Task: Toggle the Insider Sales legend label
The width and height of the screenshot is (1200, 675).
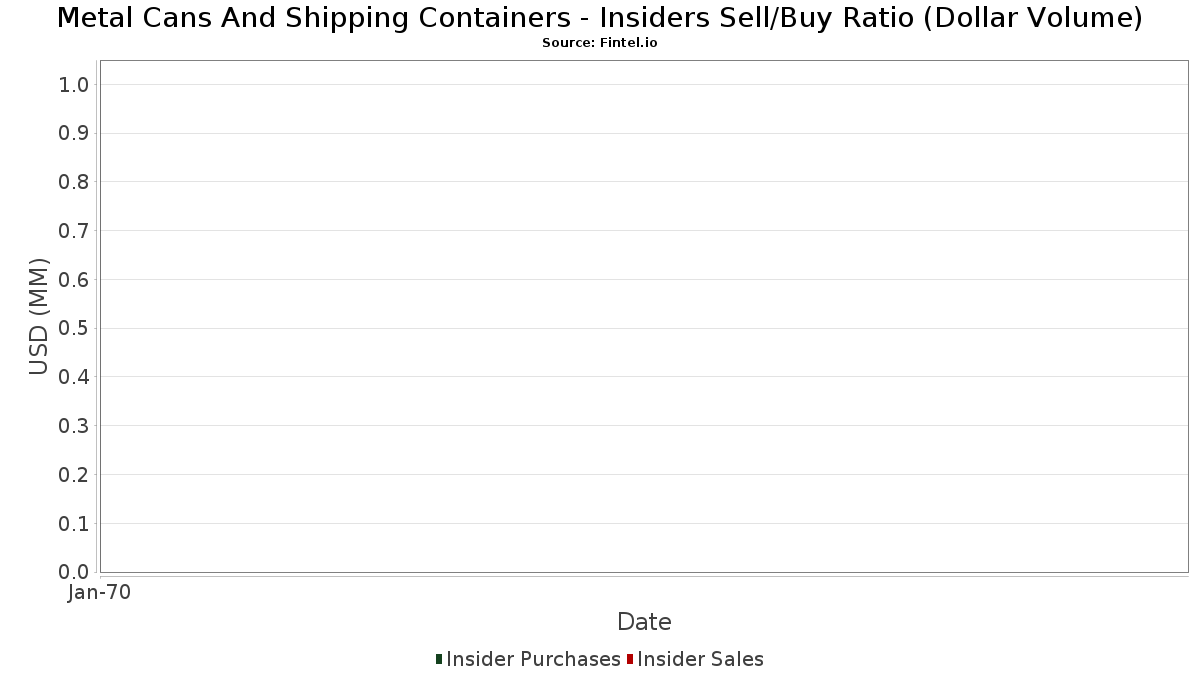Action: [x=700, y=659]
